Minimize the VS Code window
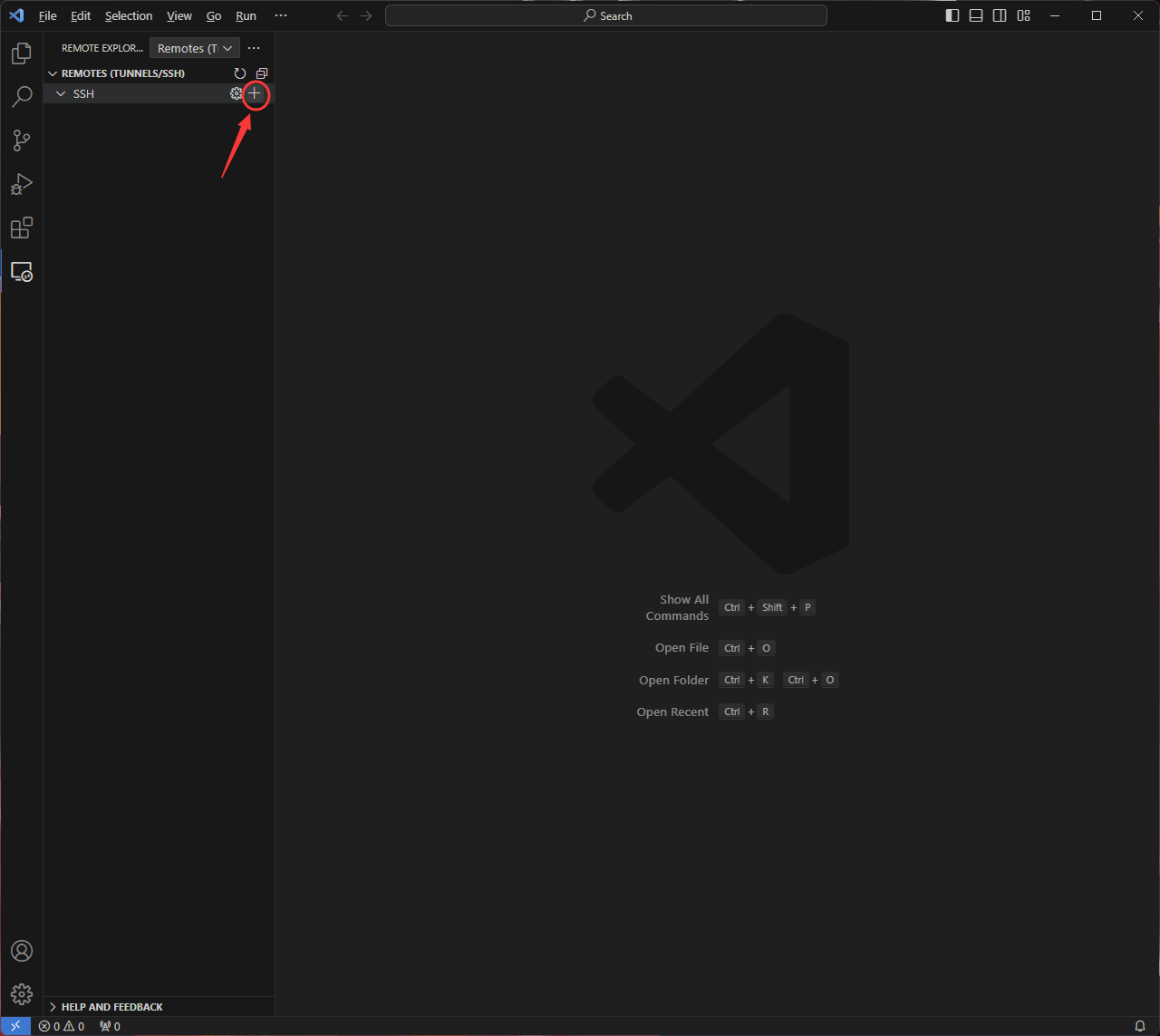1160x1036 pixels. click(1054, 15)
